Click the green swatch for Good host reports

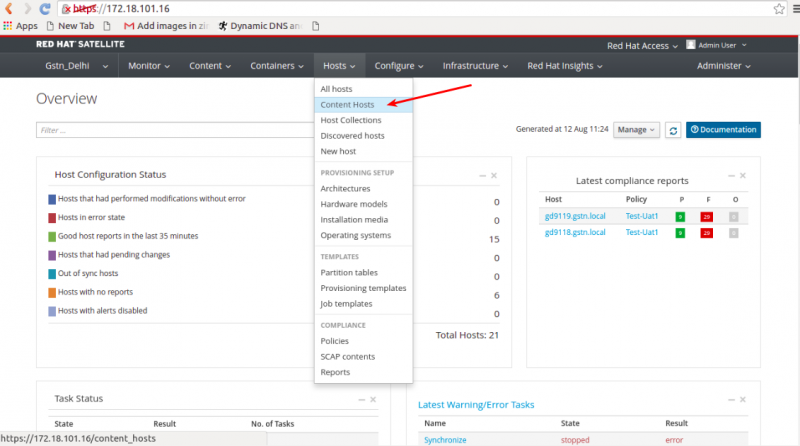52,237
